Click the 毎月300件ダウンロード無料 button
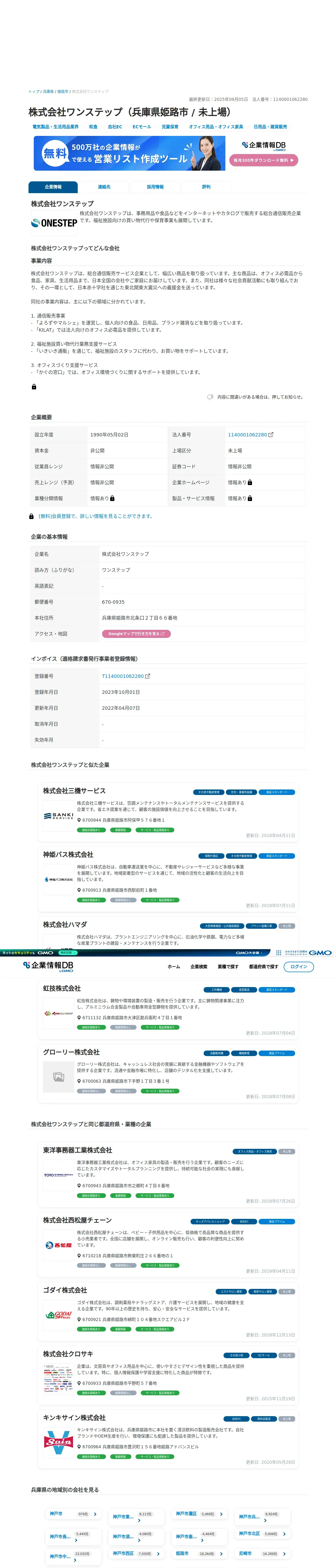 click(x=264, y=160)
